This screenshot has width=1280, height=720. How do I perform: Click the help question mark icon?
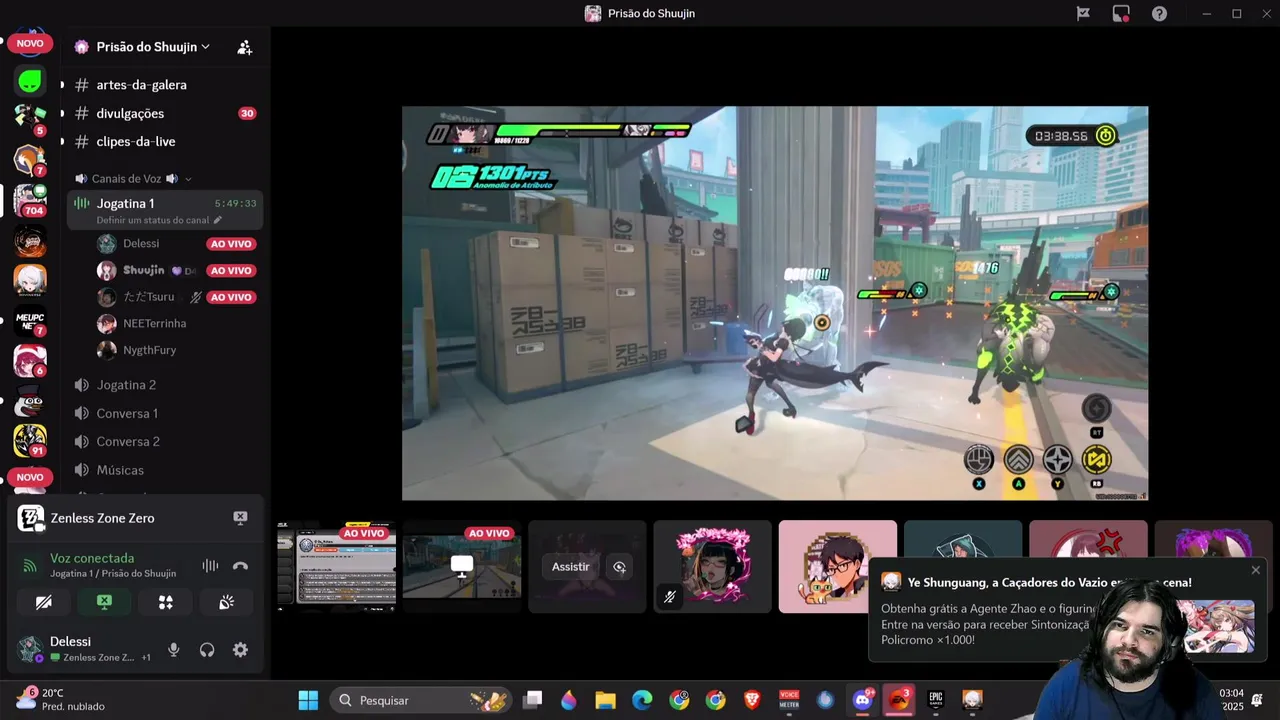[1159, 13]
